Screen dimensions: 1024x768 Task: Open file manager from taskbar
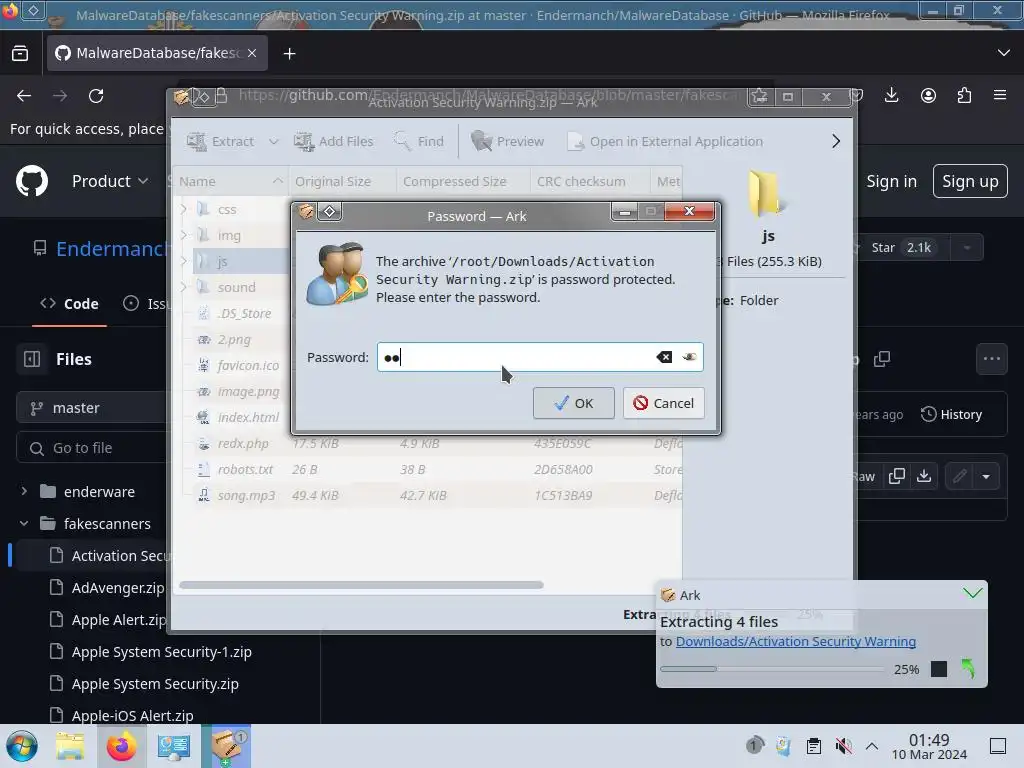point(70,746)
